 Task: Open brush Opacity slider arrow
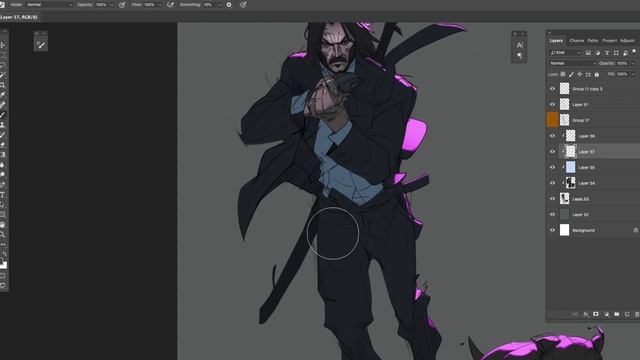tap(112, 5)
